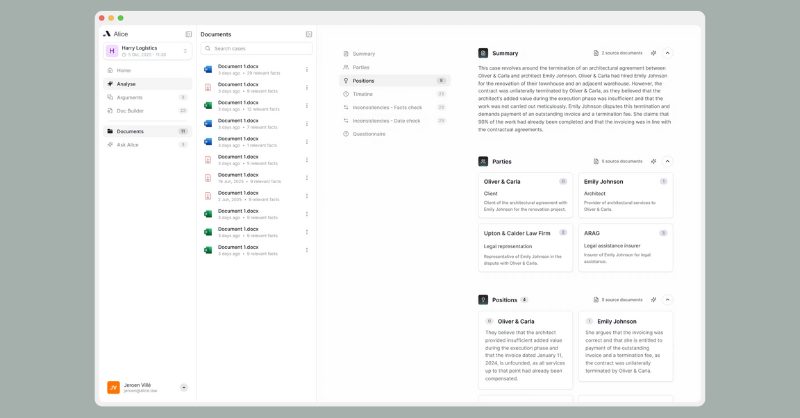Collapse the Parties section with the chevron
The width and height of the screenshot is (800, 418).
click(668, 160)
